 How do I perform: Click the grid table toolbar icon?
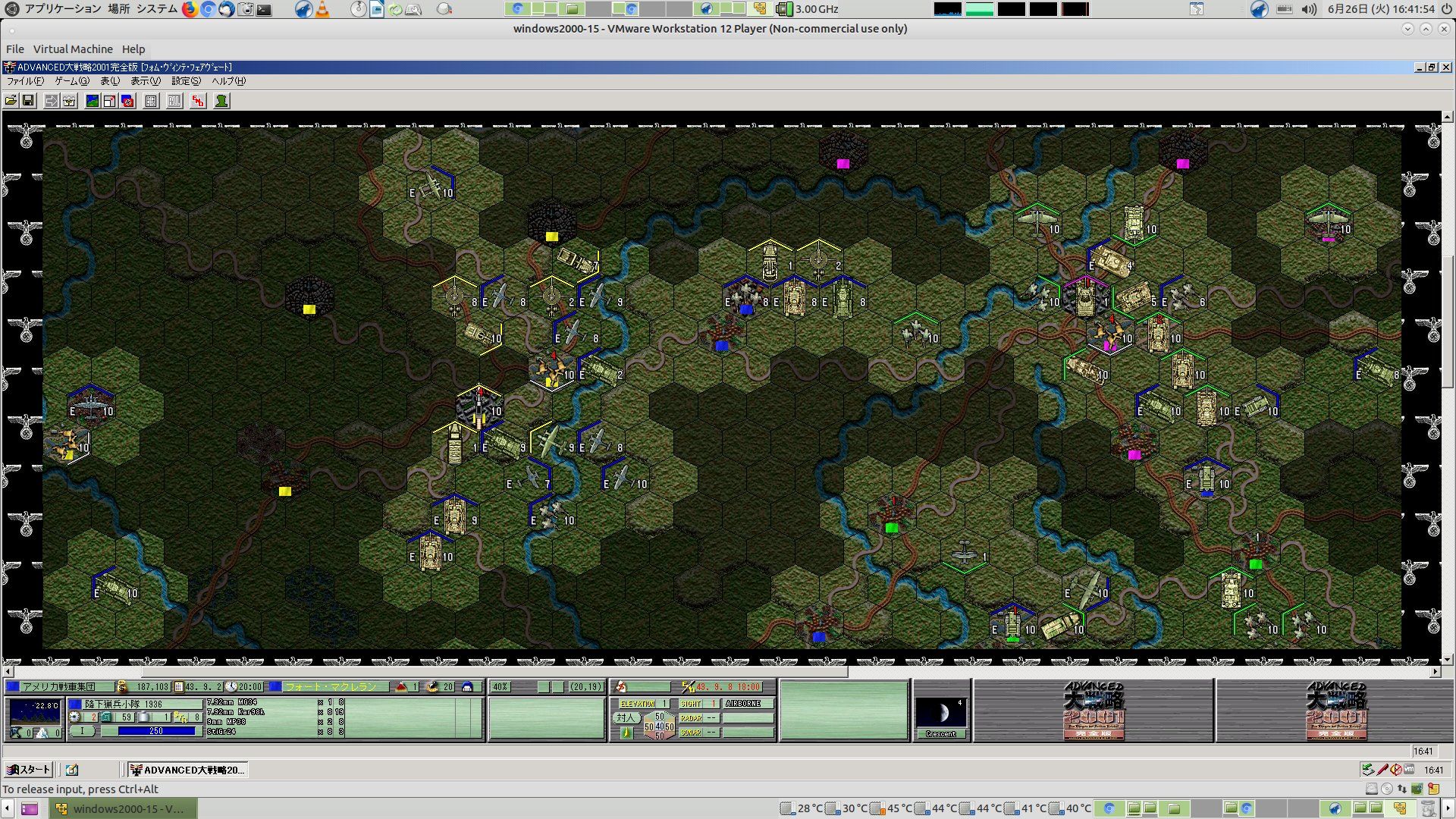click(x=151, y=101)
